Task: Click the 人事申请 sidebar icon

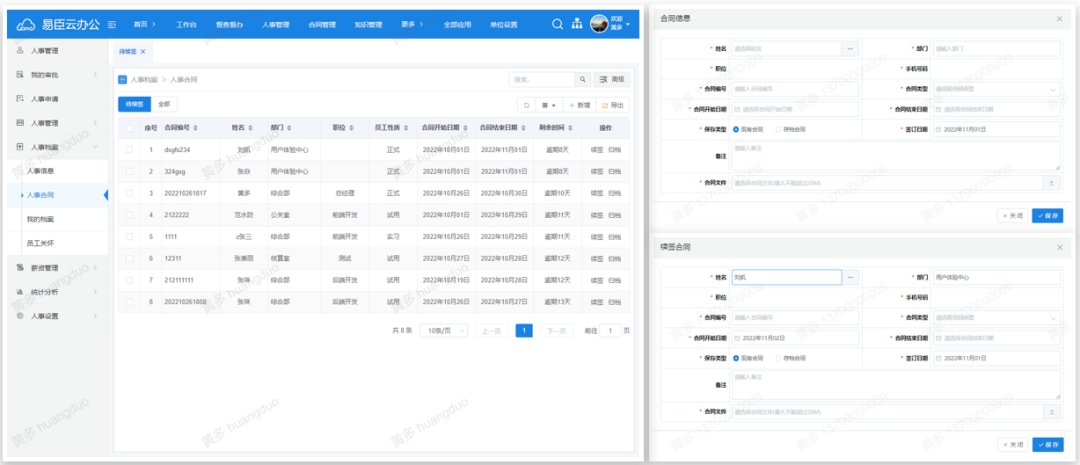Action: click(x=20, y=99)
